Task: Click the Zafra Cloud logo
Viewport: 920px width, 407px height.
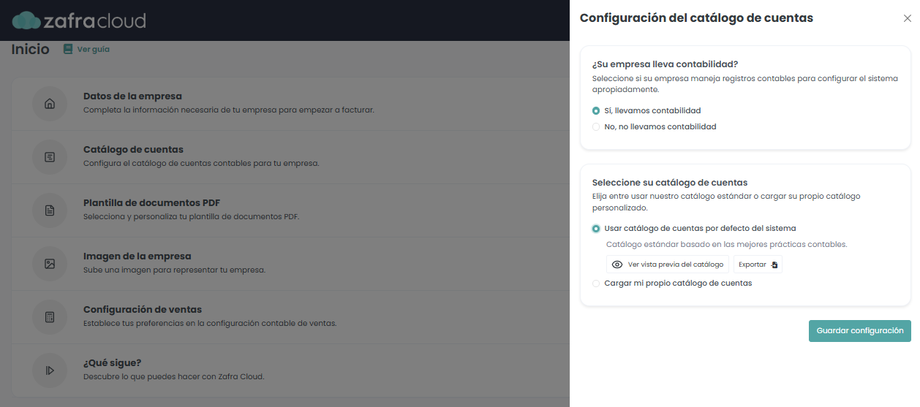Action: point(80,20)
